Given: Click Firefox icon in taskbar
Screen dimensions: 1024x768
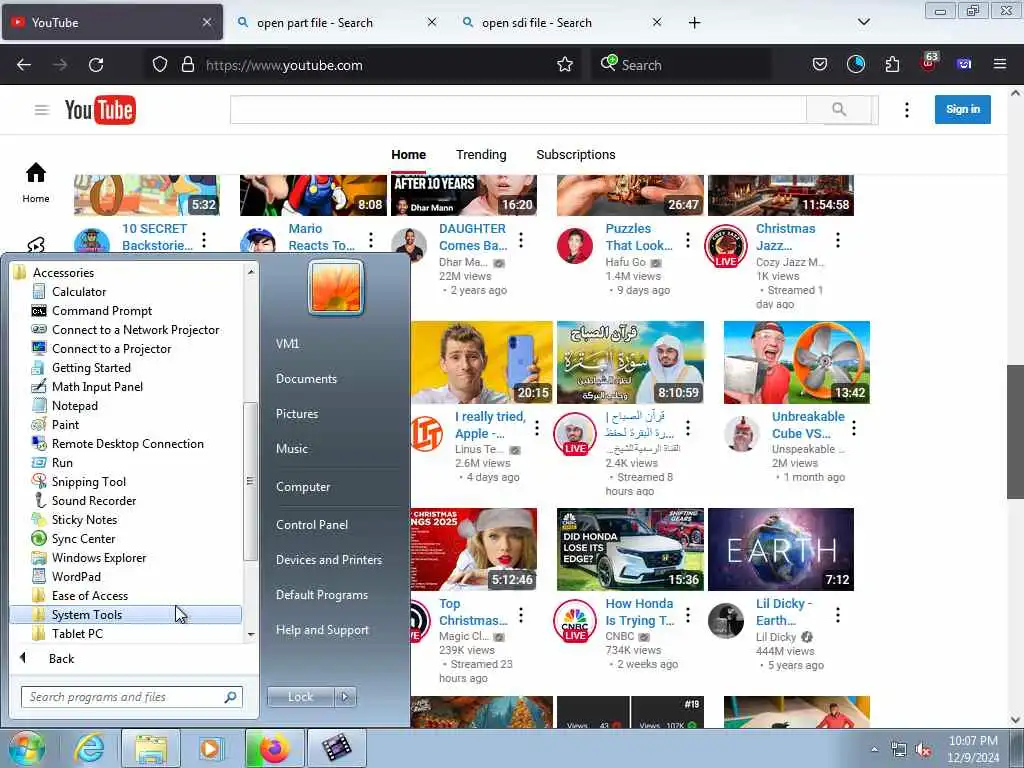Looking at the screenshot, I should [x=274, y=748].
